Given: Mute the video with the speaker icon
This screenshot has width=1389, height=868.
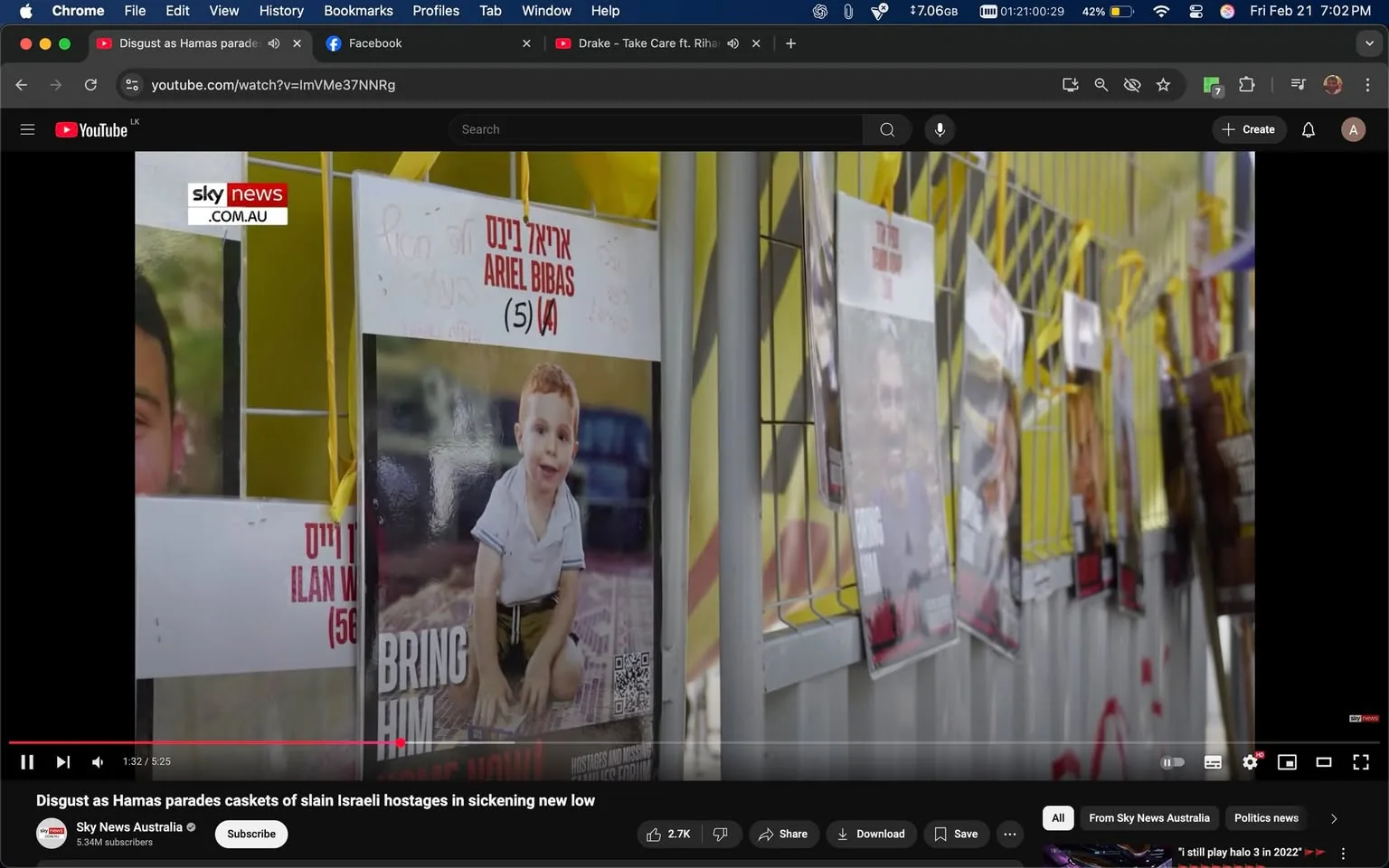Looking at the screenshot, I should click(97, 761).
